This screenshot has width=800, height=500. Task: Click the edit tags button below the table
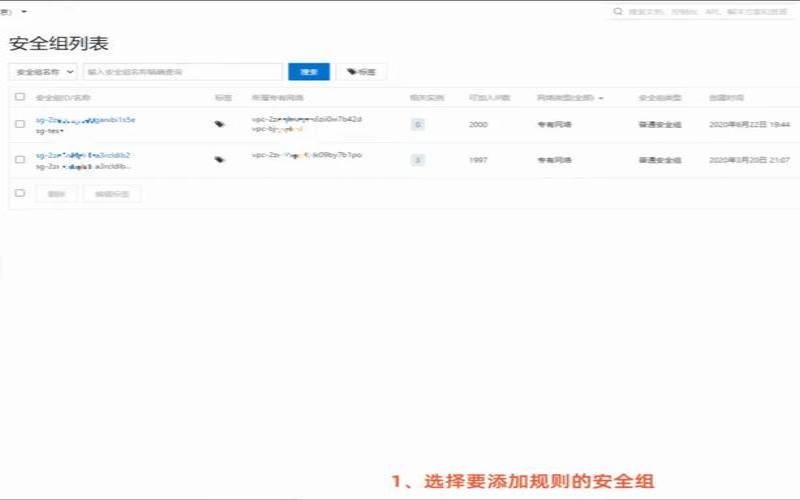coord(112,194)
